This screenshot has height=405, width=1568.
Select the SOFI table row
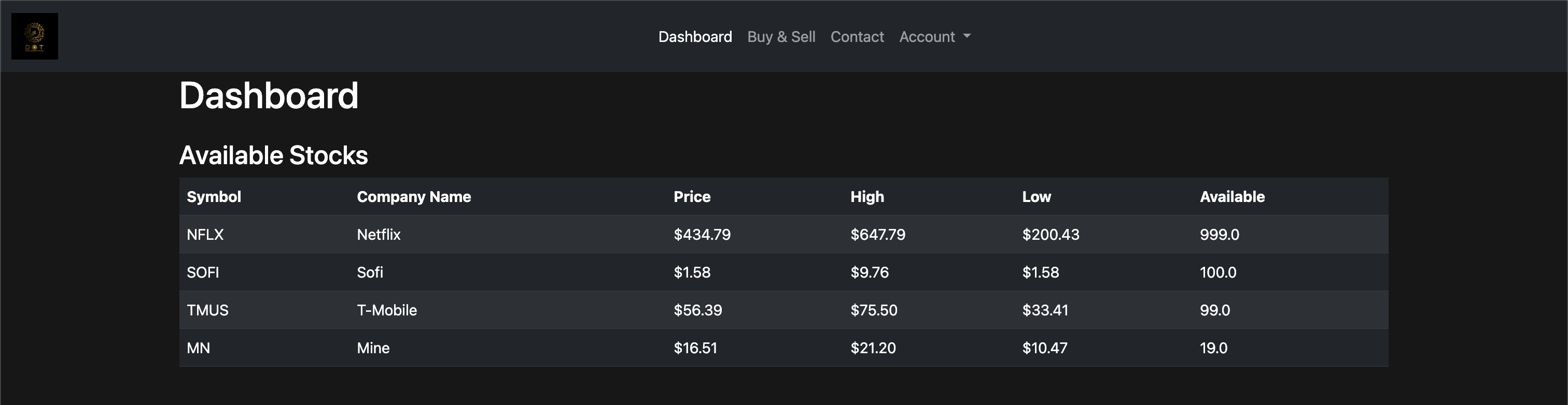609,272
